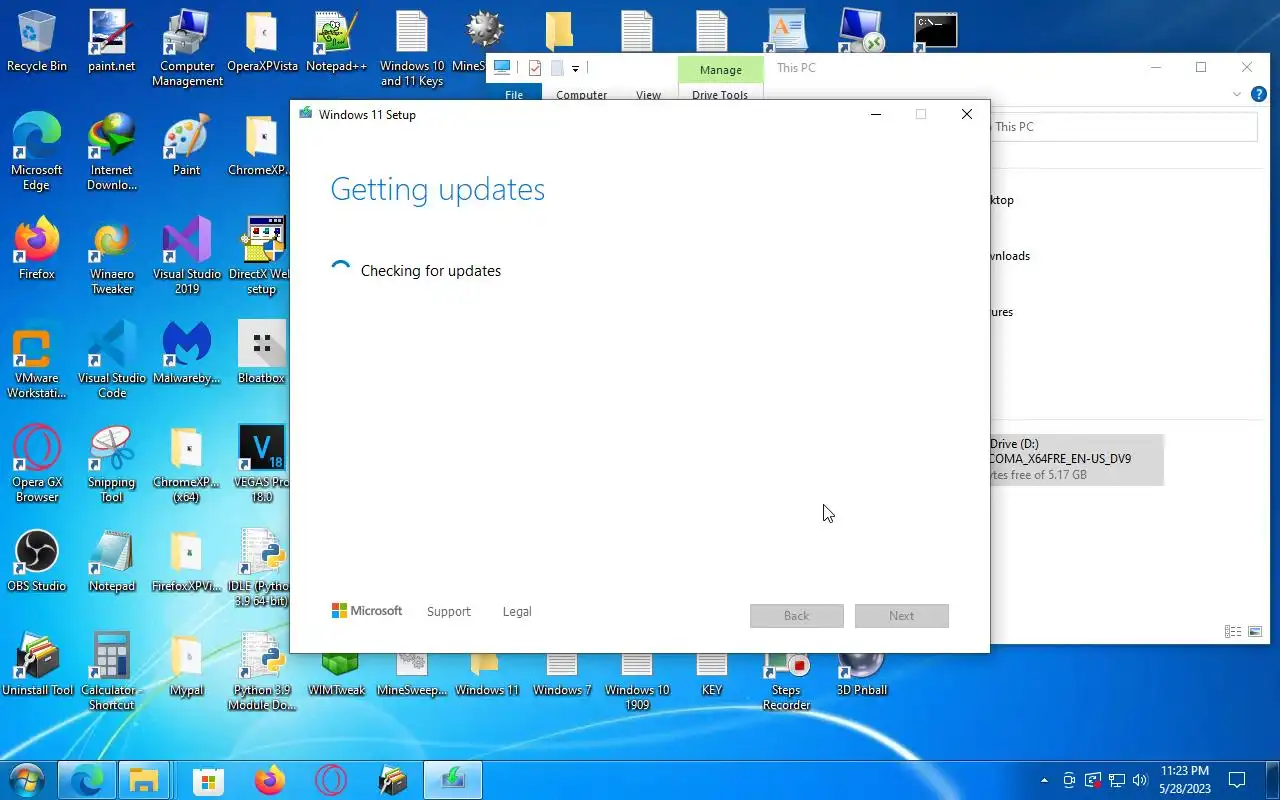The width and height of the screenshot is (1280, 800).
Task: Open Computer Management desktop shortcut
Action: [187, 48]
